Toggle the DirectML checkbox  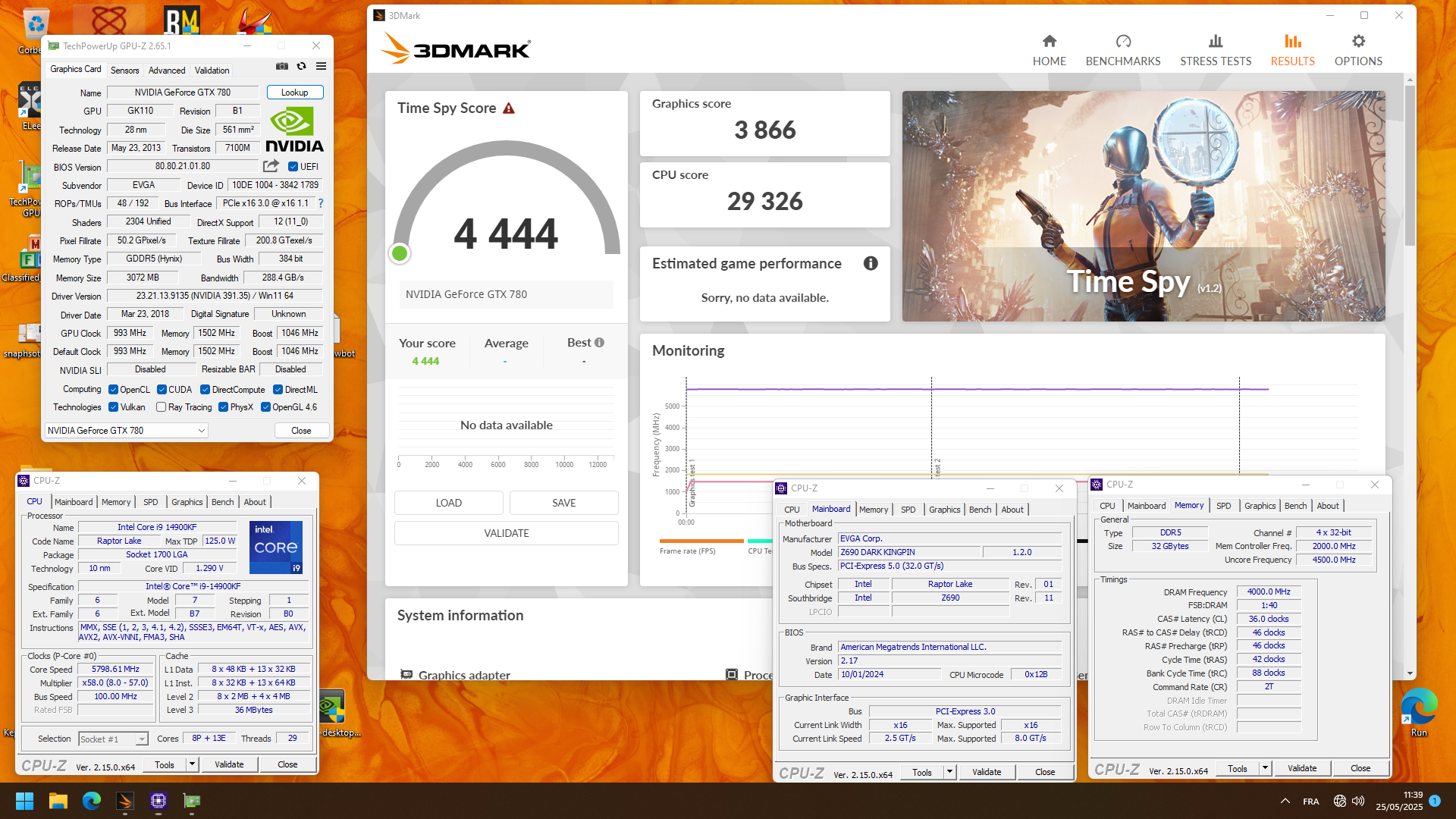pos(278,390)
